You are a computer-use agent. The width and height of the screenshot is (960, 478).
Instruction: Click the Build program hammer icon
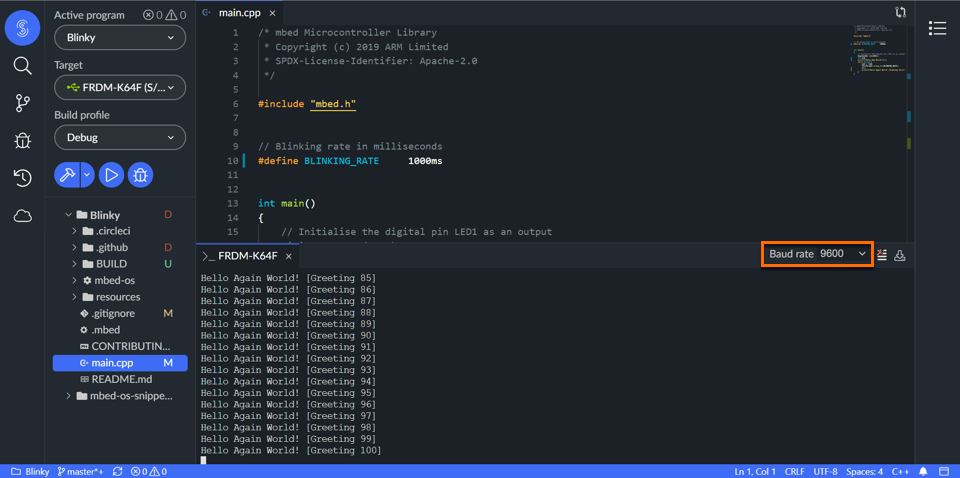[66, 175]
